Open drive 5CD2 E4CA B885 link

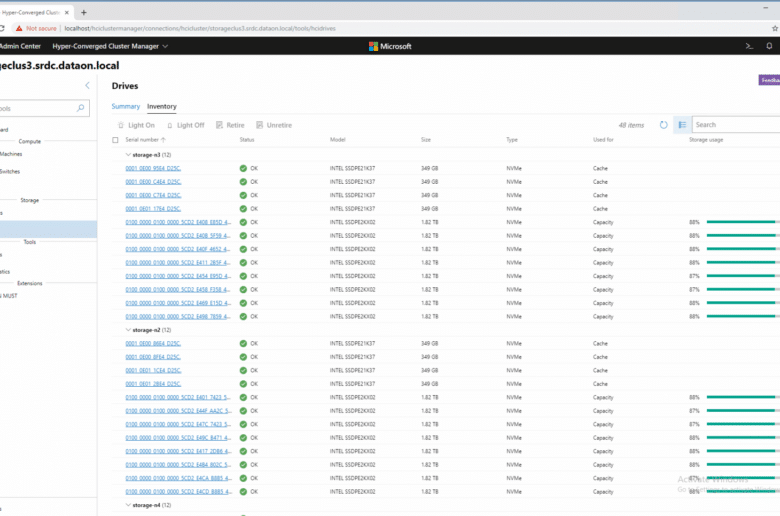pos(178,478)
